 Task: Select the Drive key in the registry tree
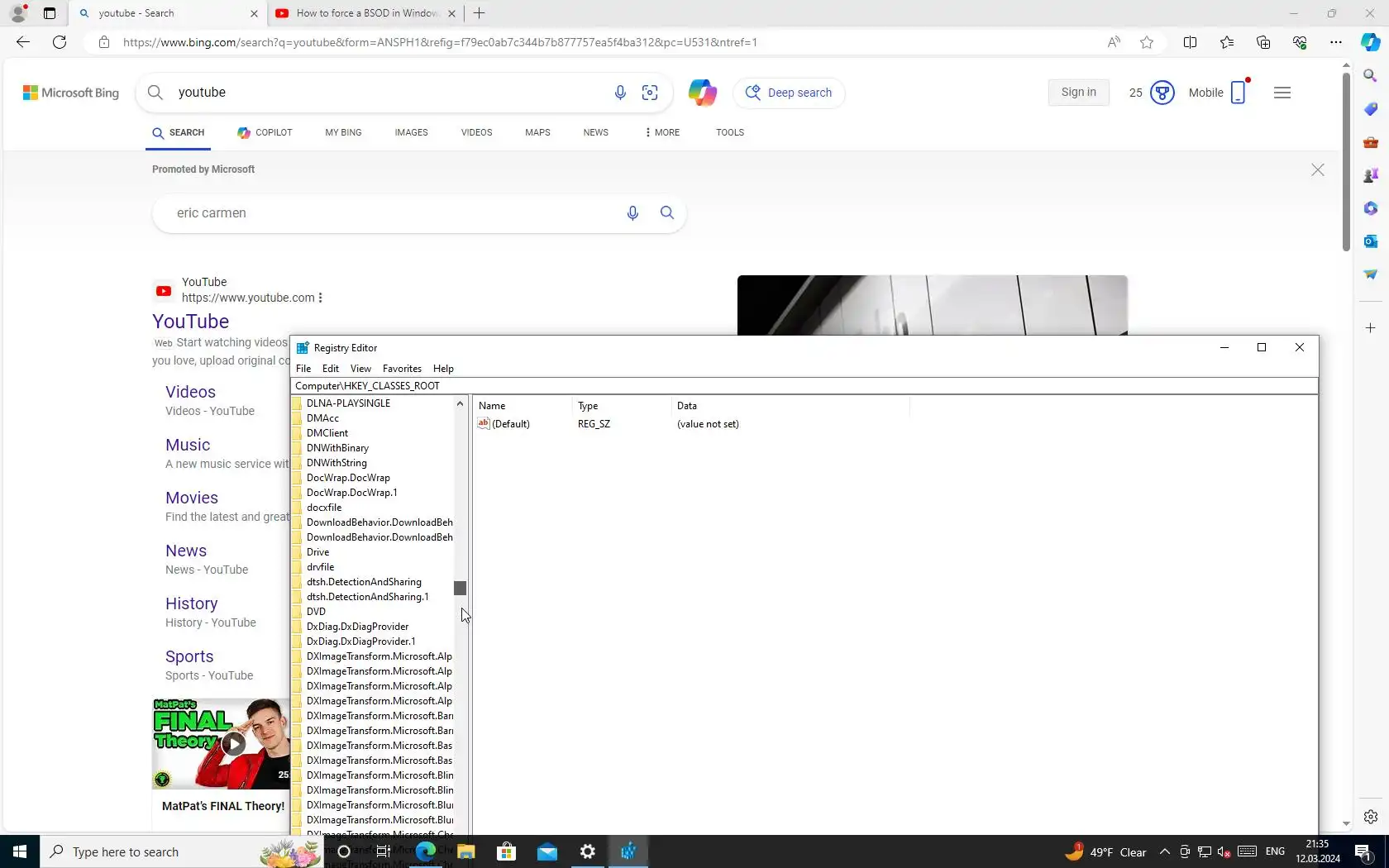point(317,552)
